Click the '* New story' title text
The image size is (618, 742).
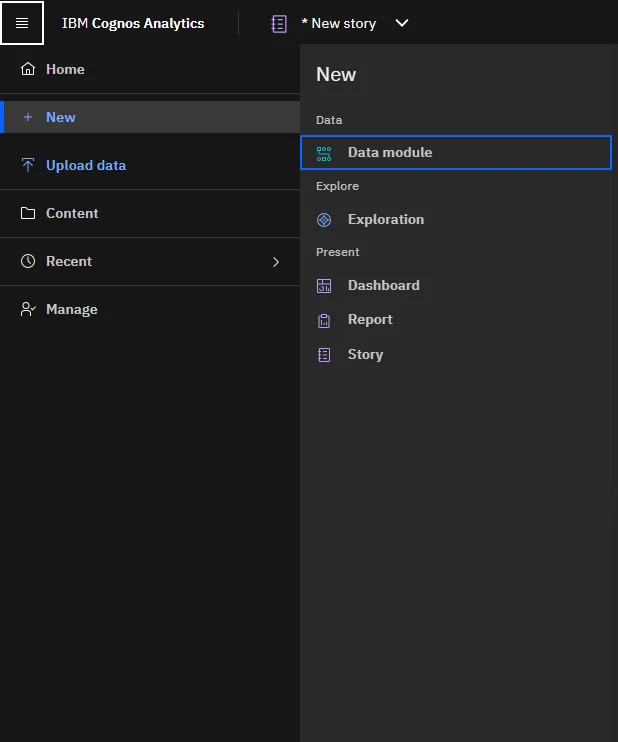click(x=339, y=23)
